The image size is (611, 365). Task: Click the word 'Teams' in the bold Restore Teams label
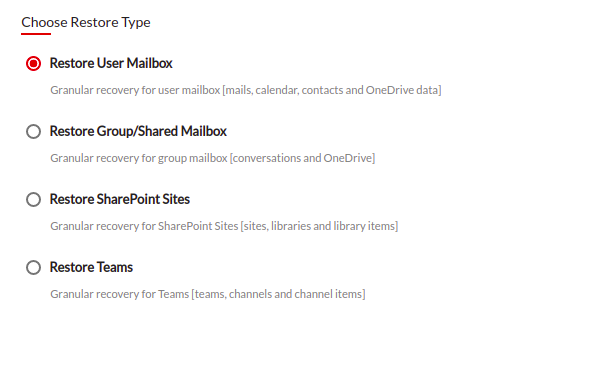pyautogui.click(x=115, y=267)
